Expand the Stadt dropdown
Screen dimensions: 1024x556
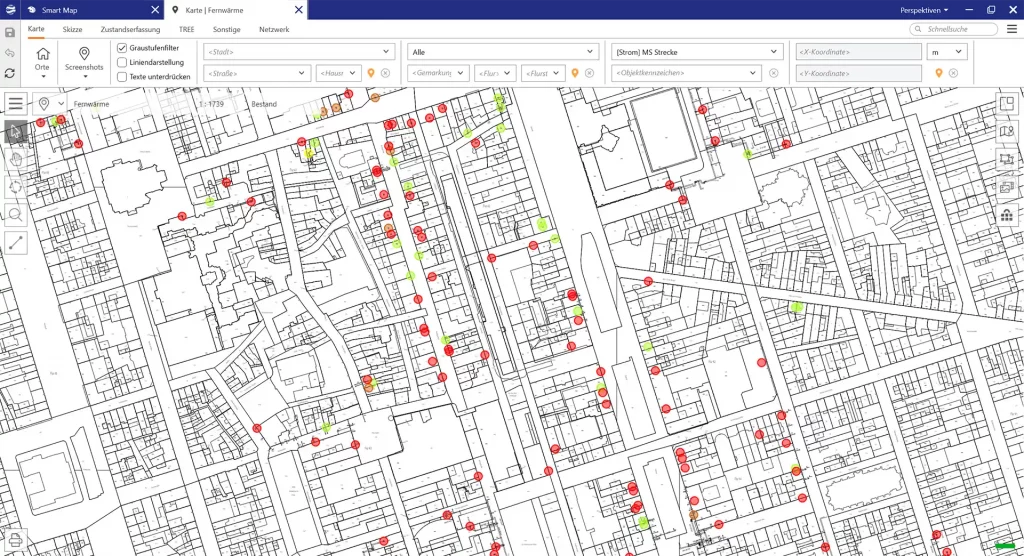[299, 52]
